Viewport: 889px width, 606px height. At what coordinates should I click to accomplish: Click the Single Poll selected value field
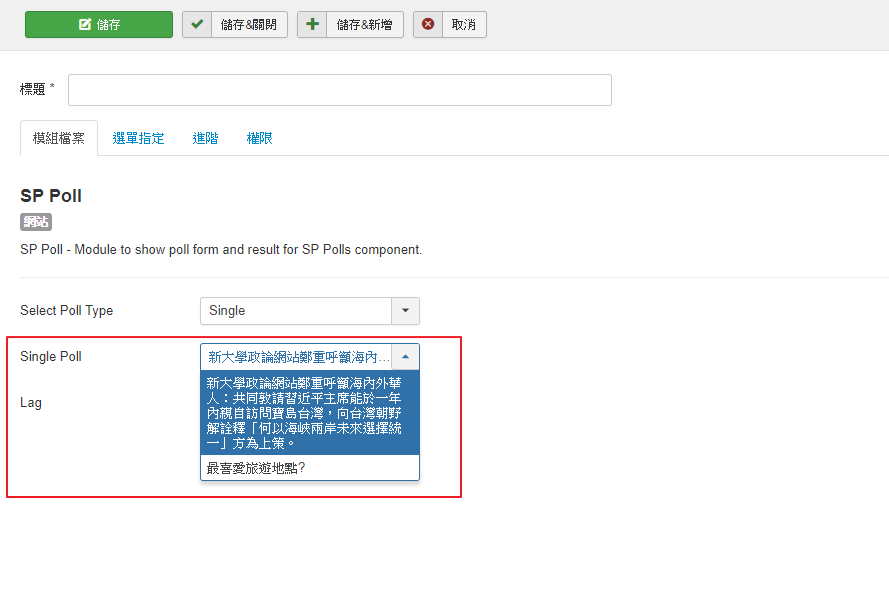click(297, 357)
